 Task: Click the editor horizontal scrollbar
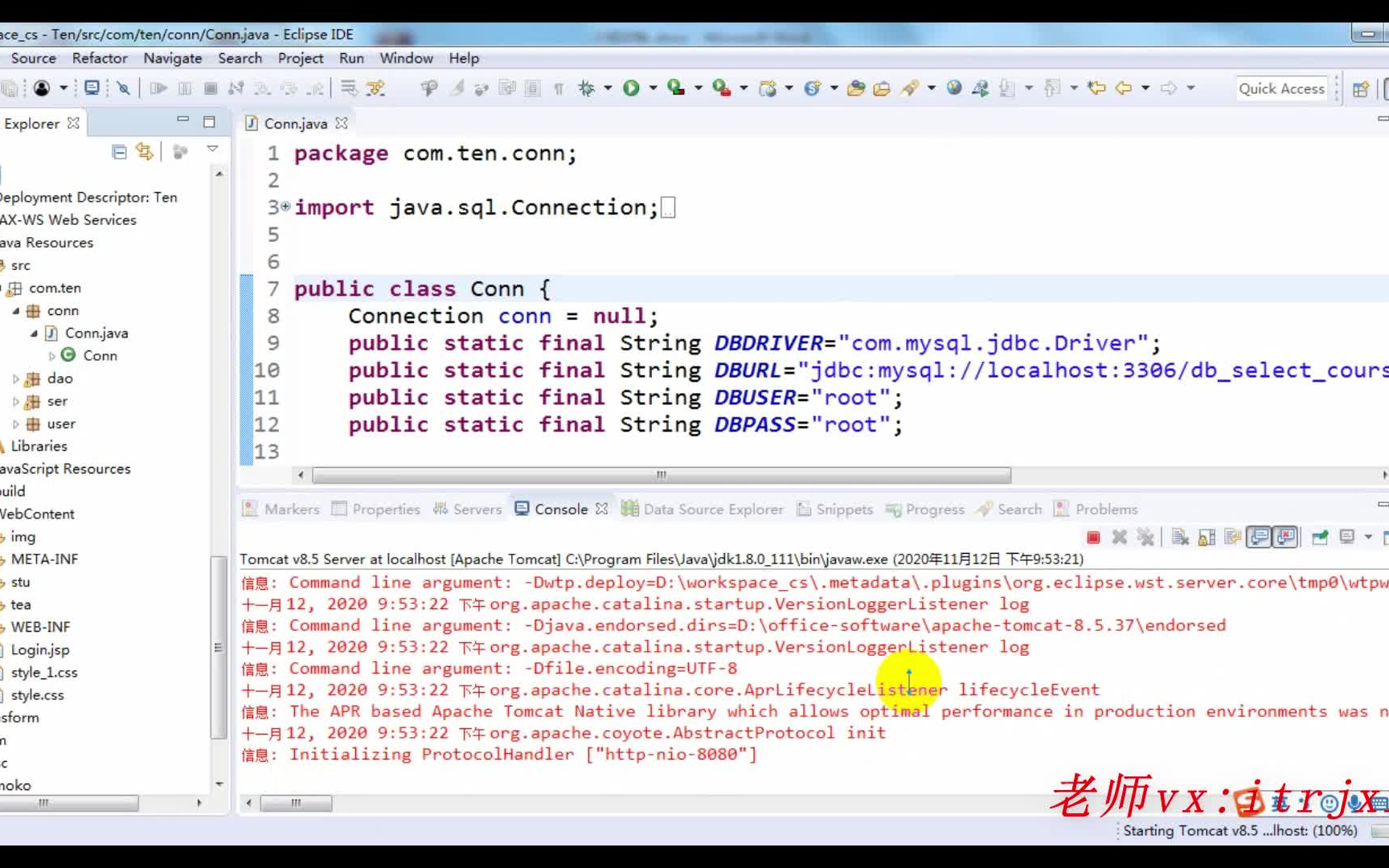tap(661, 475)
